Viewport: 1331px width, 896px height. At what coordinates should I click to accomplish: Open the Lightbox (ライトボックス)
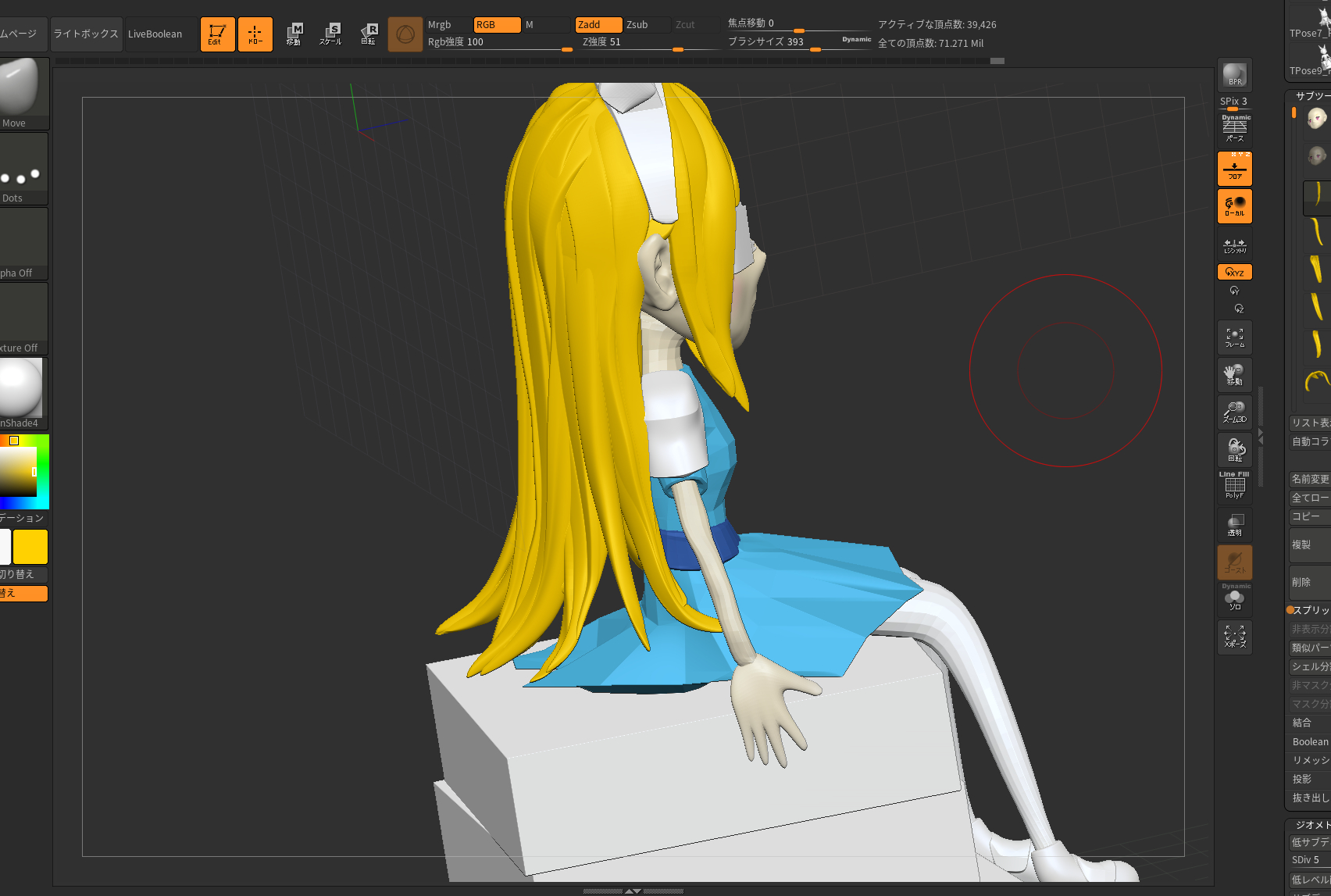[x=86, y=34]
